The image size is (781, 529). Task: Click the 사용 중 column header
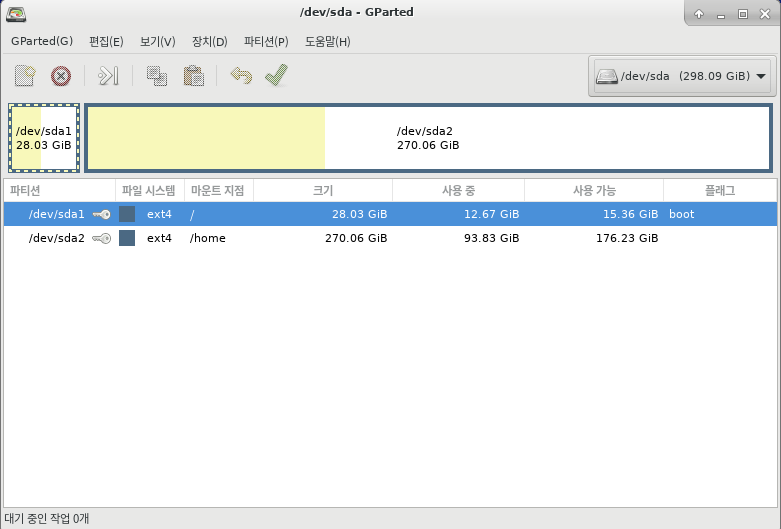pyautogui.click(x=459, y=190)
